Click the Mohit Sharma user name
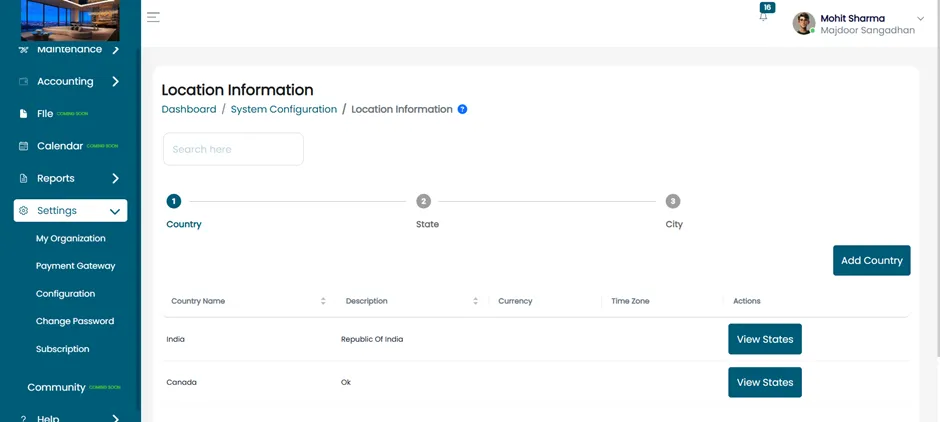Image resolution: width=940 pixels, height=422 pixels. tap(852, 18)
